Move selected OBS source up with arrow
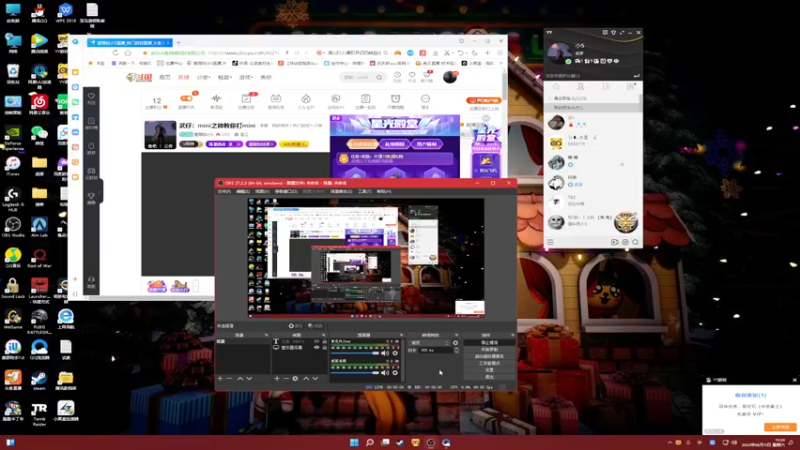The image size is (800, 450). (x=306, y=379)
